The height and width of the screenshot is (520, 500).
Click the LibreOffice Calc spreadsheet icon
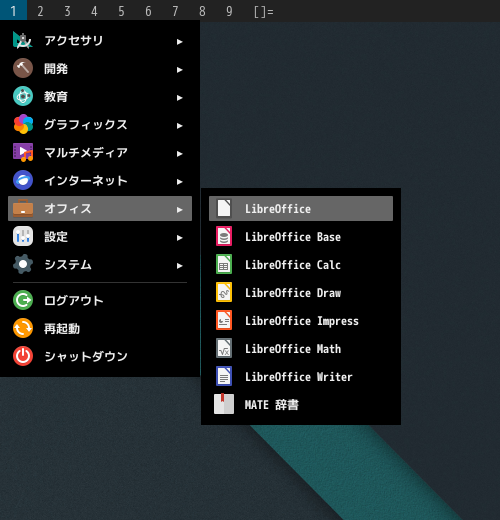[224, 264]
